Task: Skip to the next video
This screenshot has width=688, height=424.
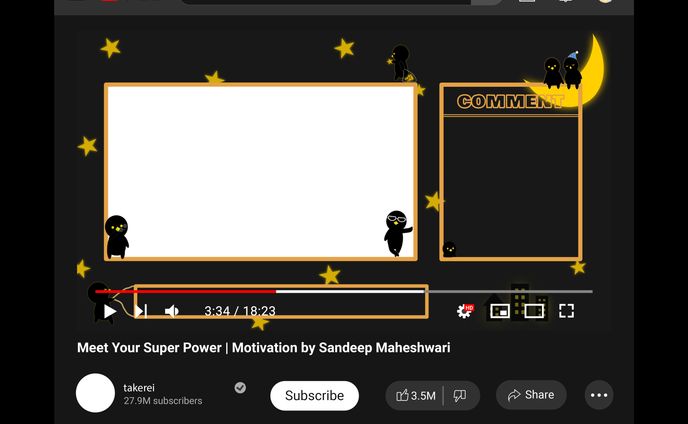Action: click(141, 311)
